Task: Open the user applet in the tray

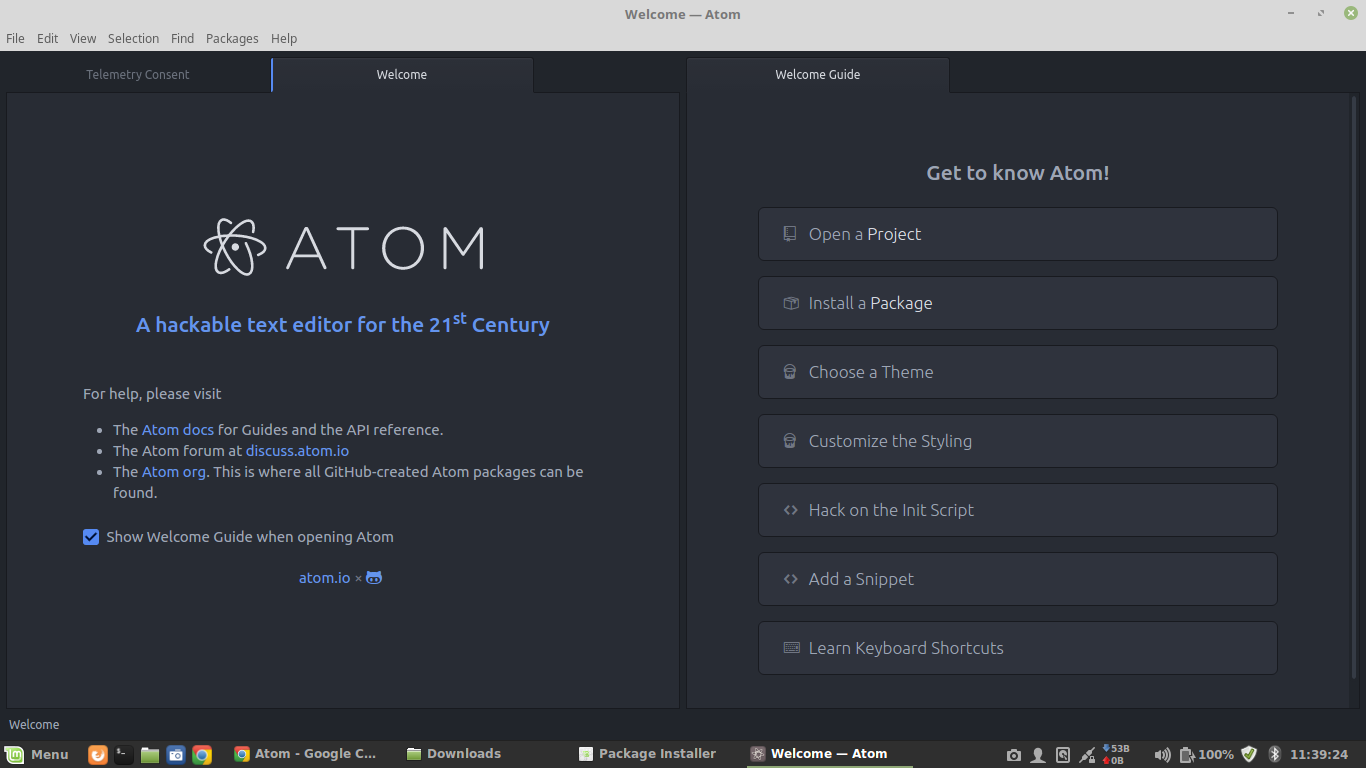Action: pos(1038,755)
